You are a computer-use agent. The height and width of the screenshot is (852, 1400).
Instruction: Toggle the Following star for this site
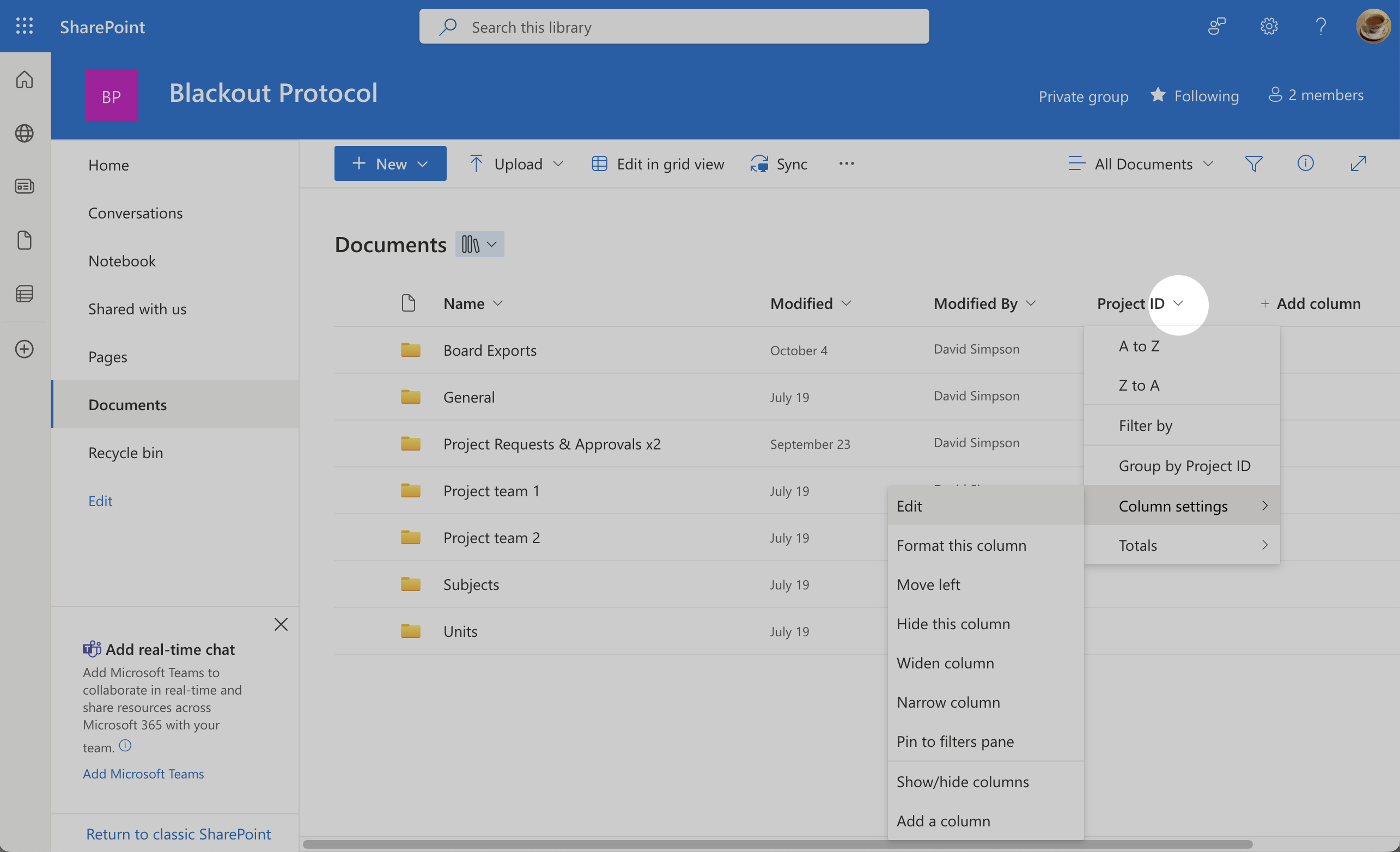pos(1158,95)
